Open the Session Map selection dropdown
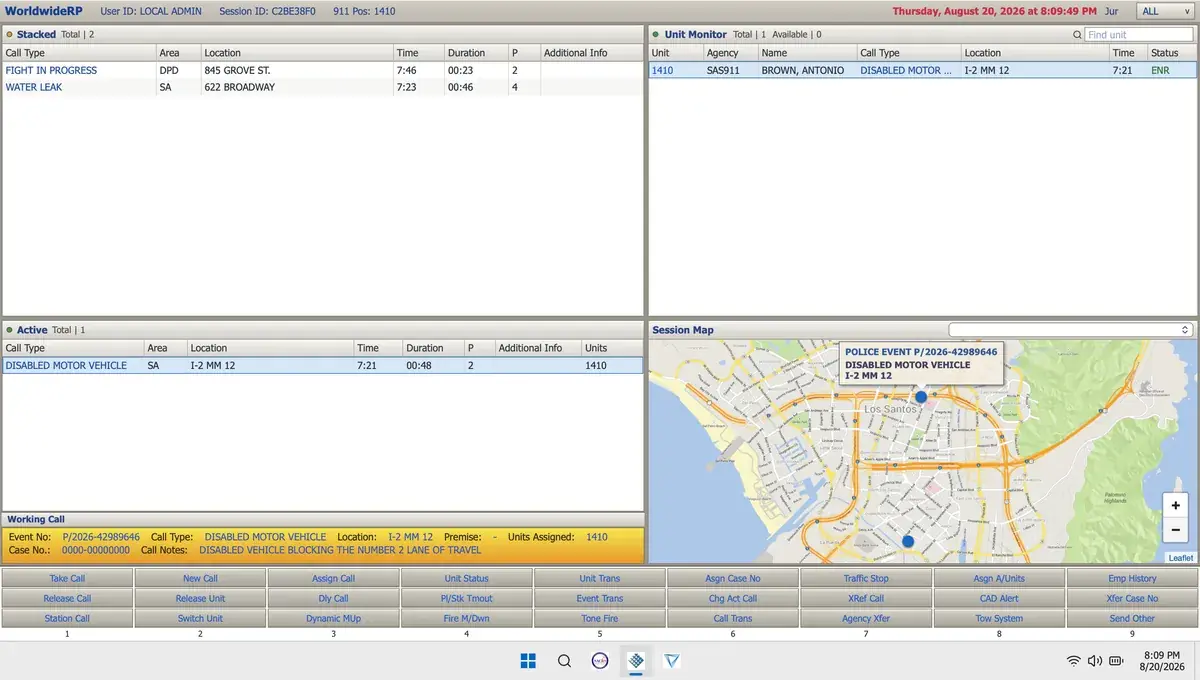Screen dimensions: 1200x680 click(x=1071, y=329)
